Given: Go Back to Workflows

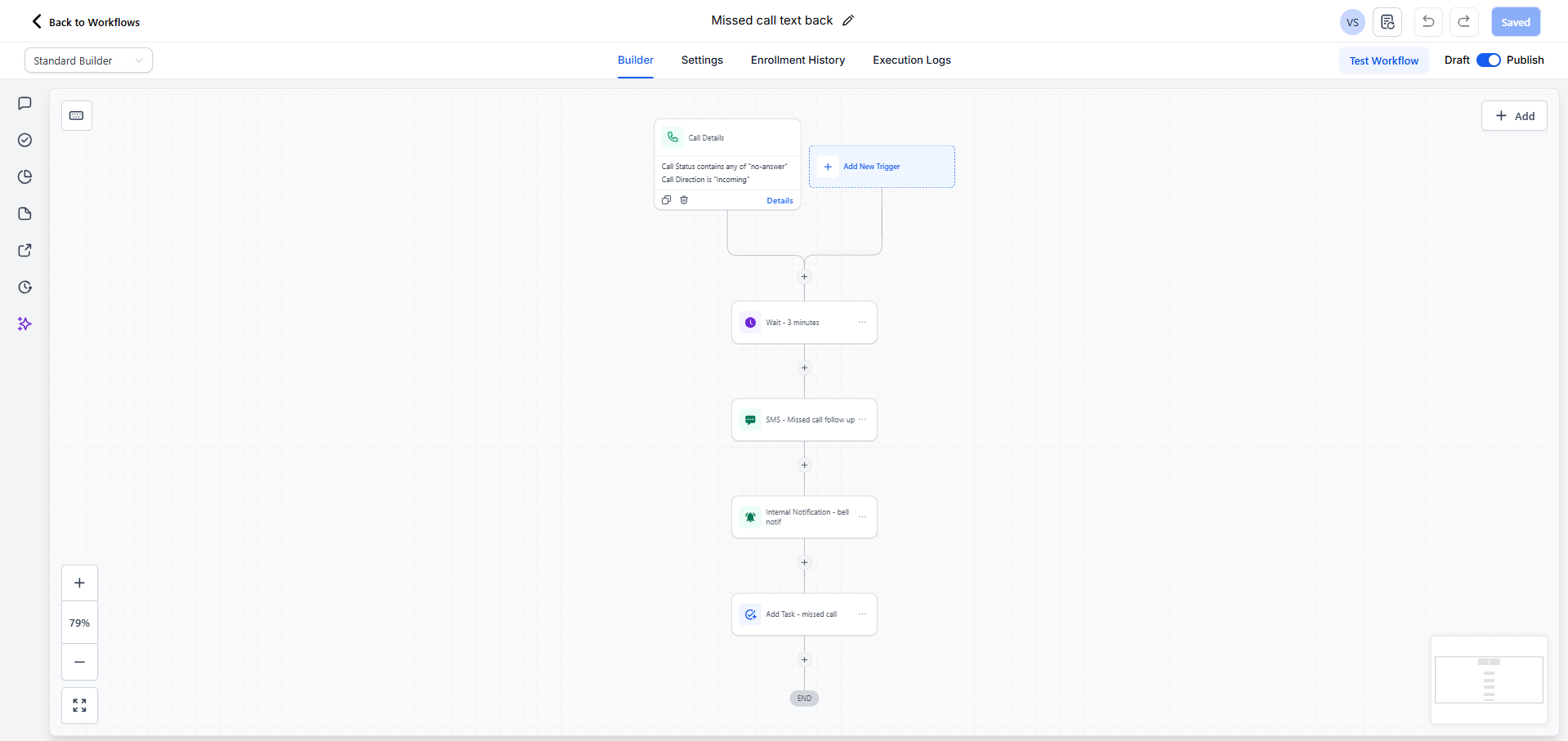Looking at the screenshot, I should tap(86, 22).
